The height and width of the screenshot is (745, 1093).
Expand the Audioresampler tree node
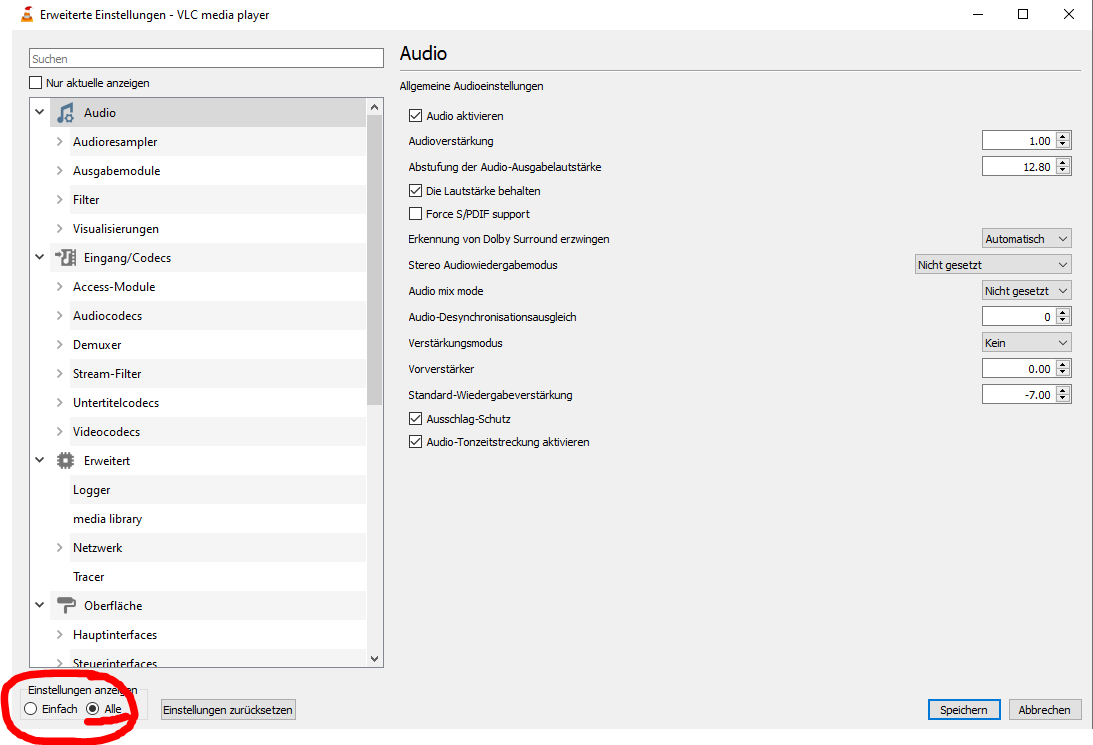60,142
